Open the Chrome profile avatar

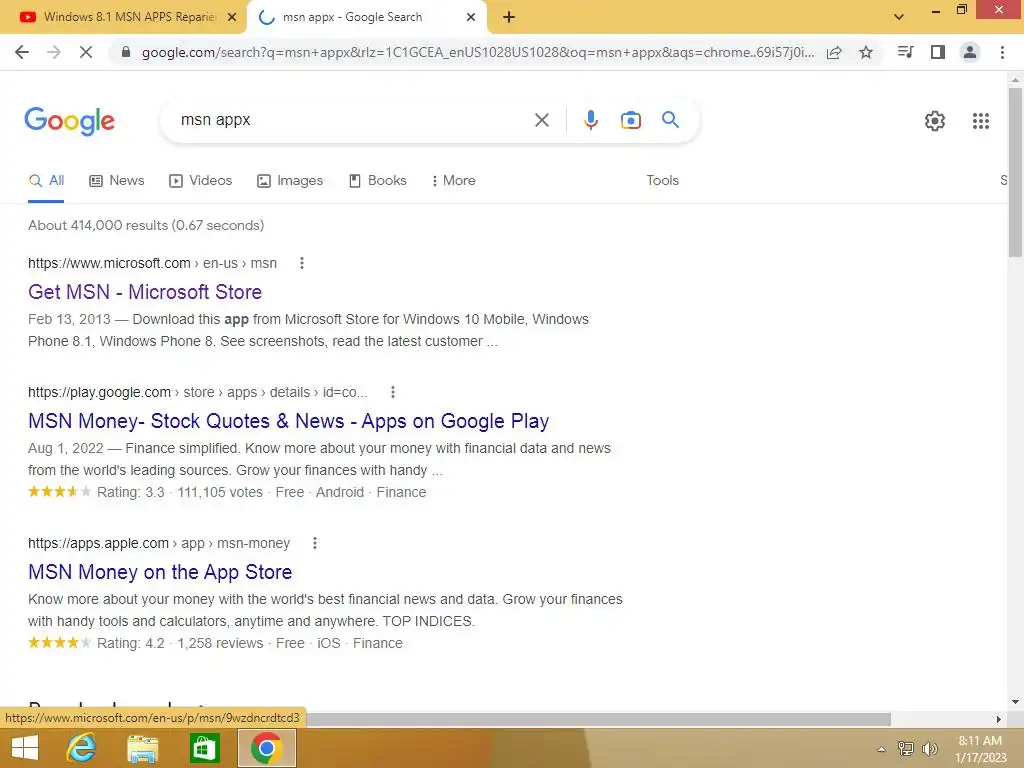coord(970,52)
